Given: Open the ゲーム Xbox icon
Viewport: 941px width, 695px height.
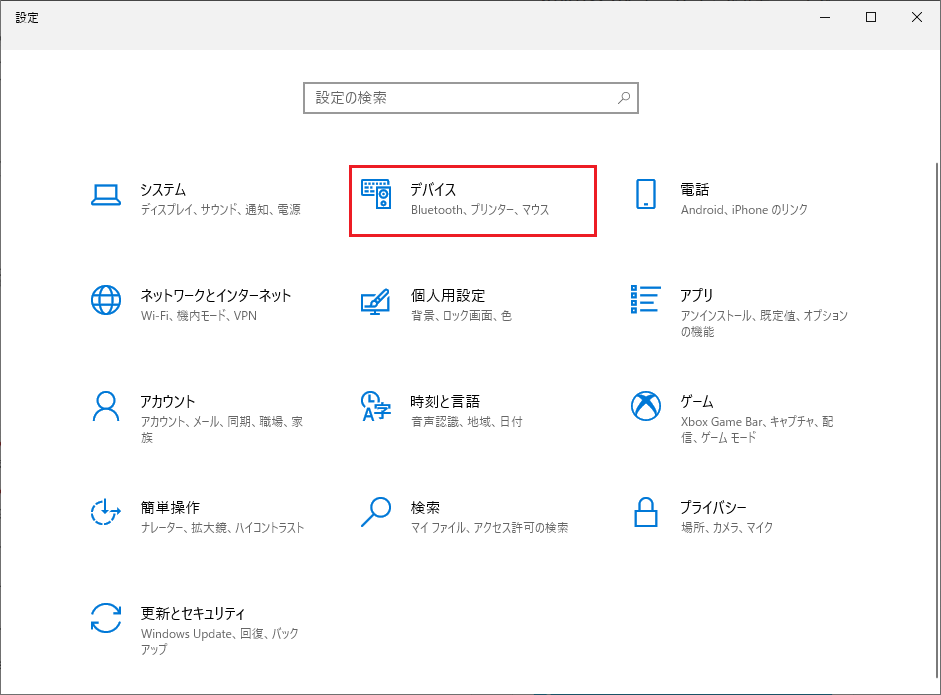Looking at the screenshot, I should pyautogui.click(x=646, y=406).
